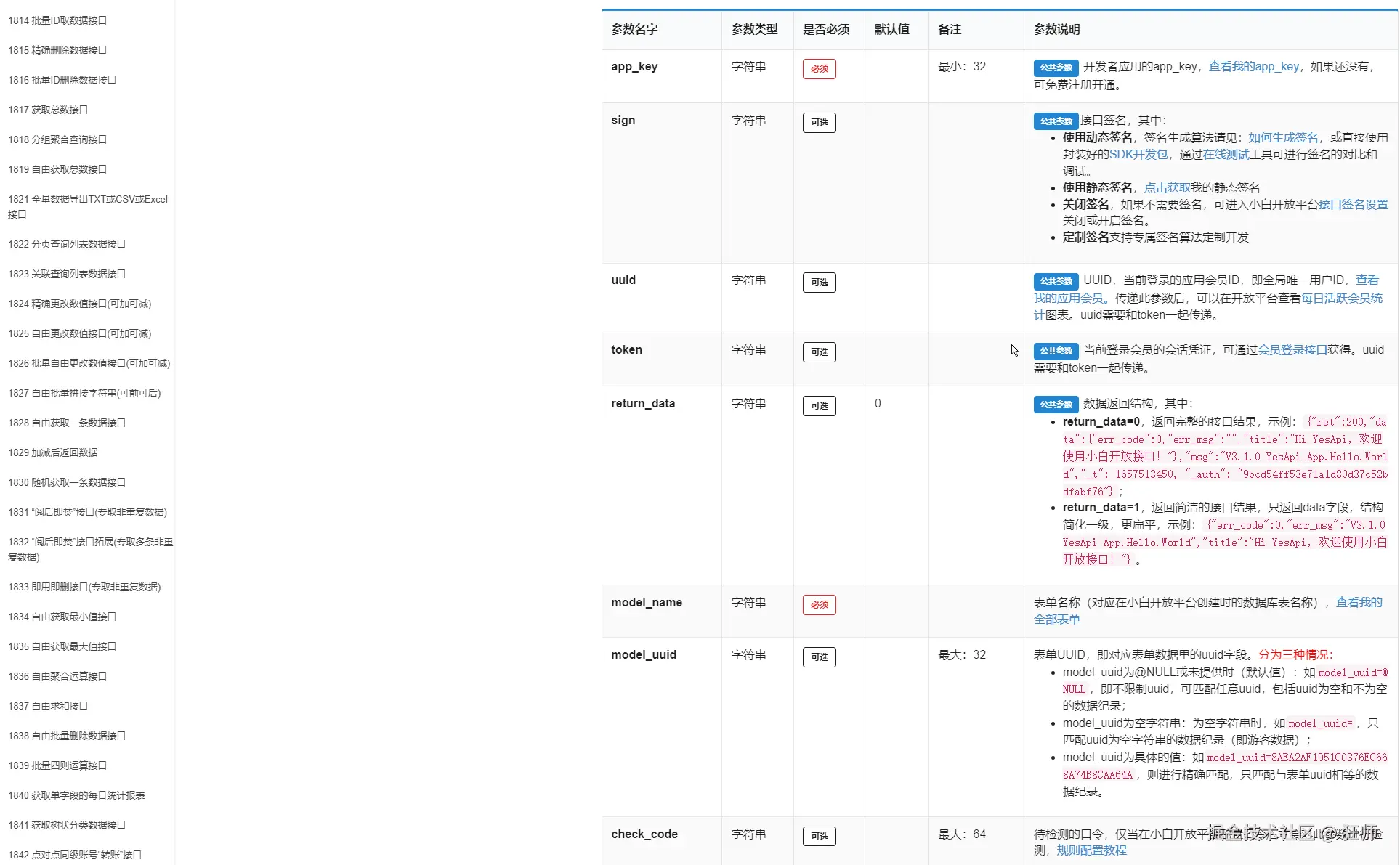Click the 必须 badge for model_name
1400x865 pixels.
[819, 605]
